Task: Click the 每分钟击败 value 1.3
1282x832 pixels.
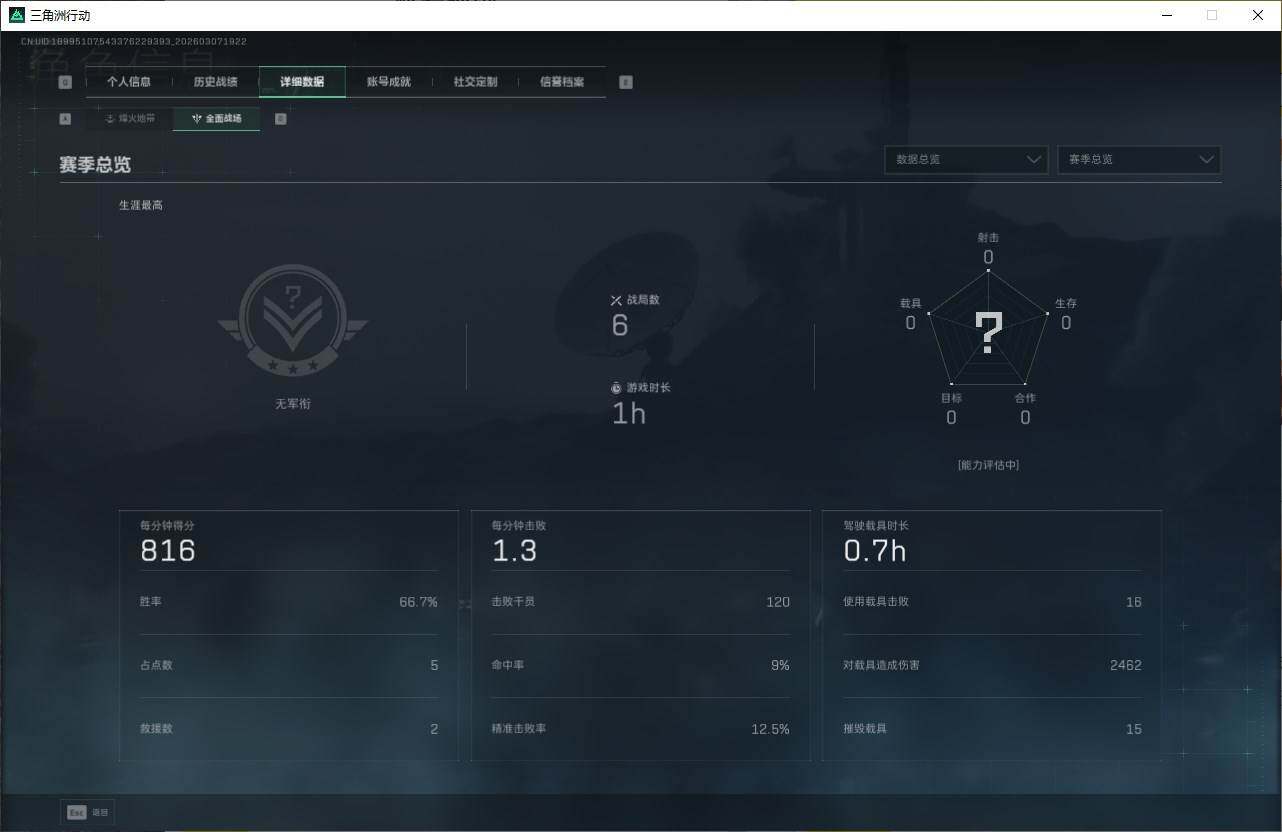Action: pyautogui.click(x=514, y=550)
